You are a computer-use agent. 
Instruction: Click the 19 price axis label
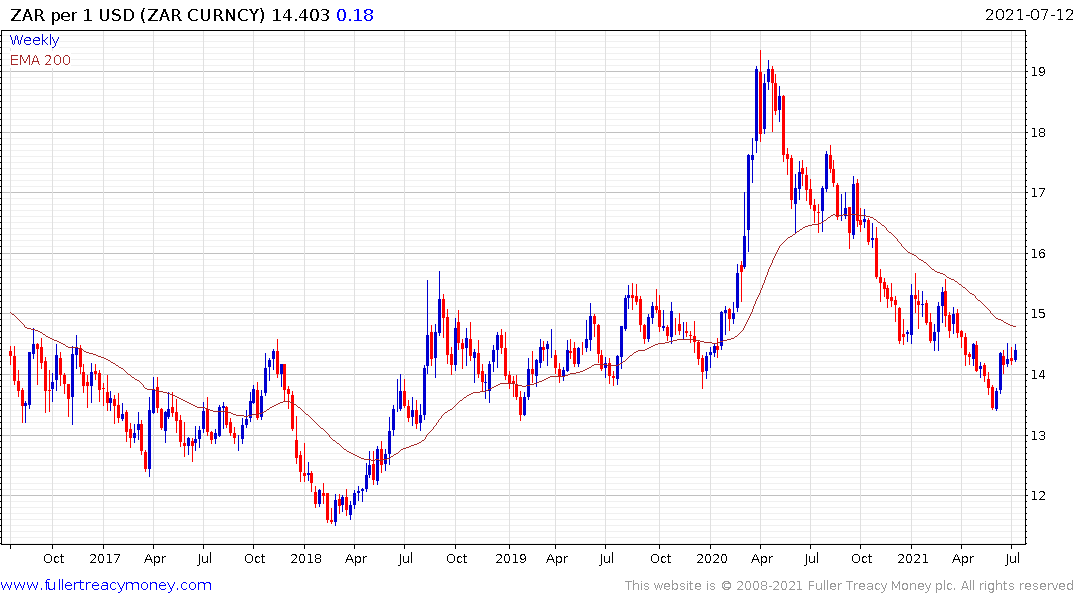[x=1037, y=71]
